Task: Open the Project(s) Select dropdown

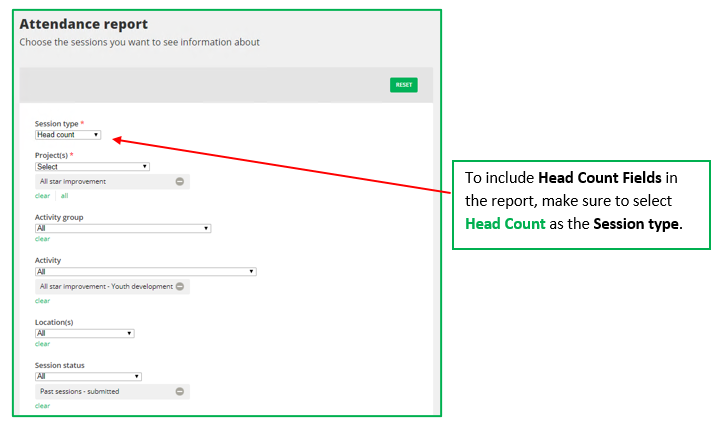Action: [92, 167]
